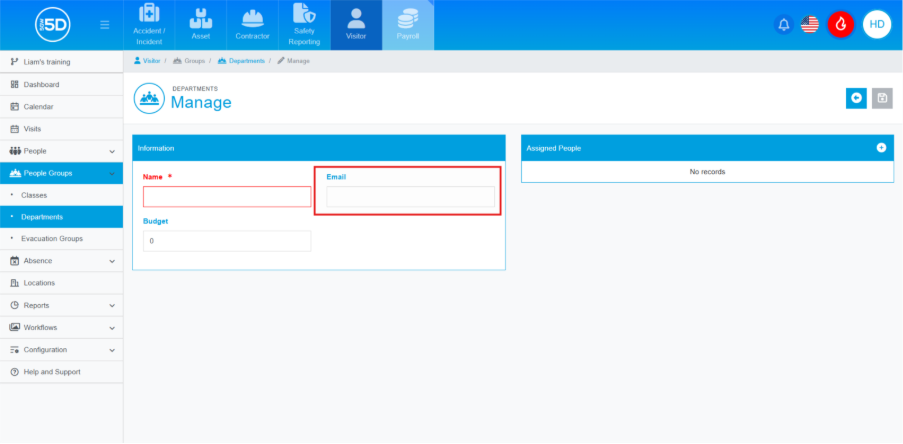Click the Assigned People header text
Image resolution: width=903 pixels, height=444 pixels.
pyautogui.click(x=553, y=149)
